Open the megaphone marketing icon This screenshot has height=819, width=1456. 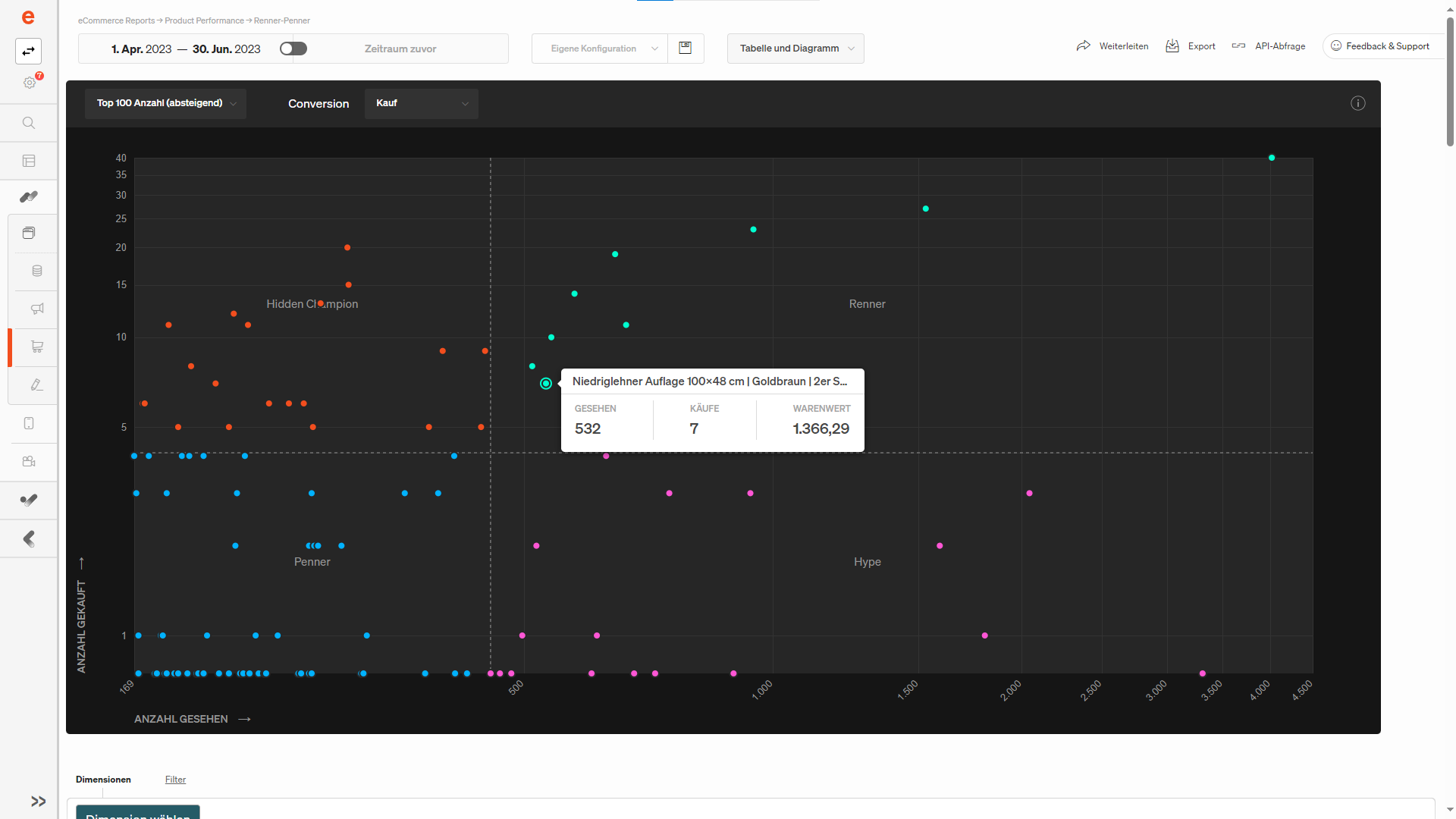[x=36, y=309]
